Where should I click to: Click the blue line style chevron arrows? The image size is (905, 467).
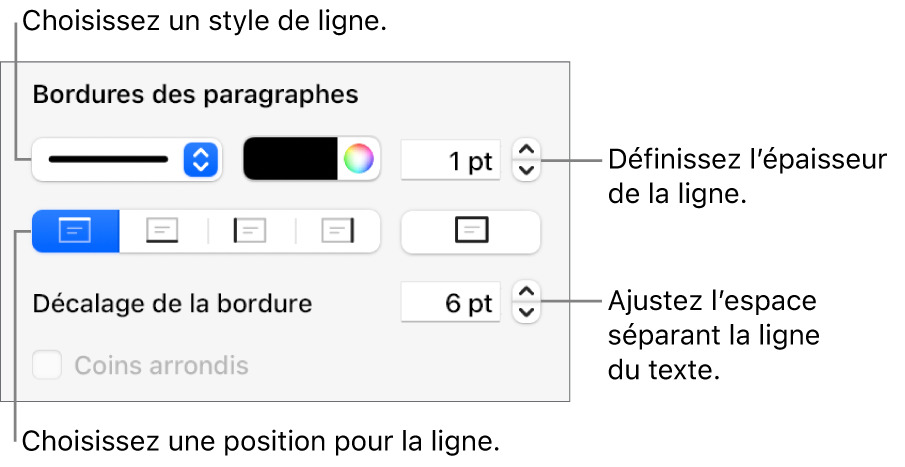[200, 159]
